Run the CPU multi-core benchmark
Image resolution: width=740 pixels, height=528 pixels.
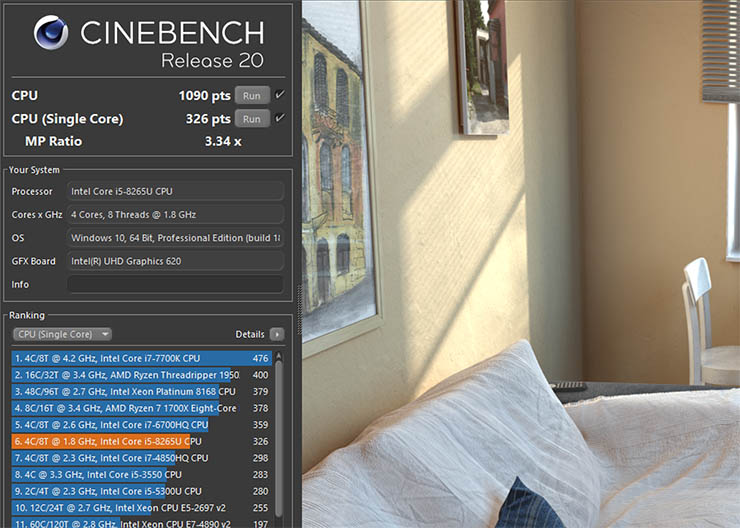click(x=251, y=96)
